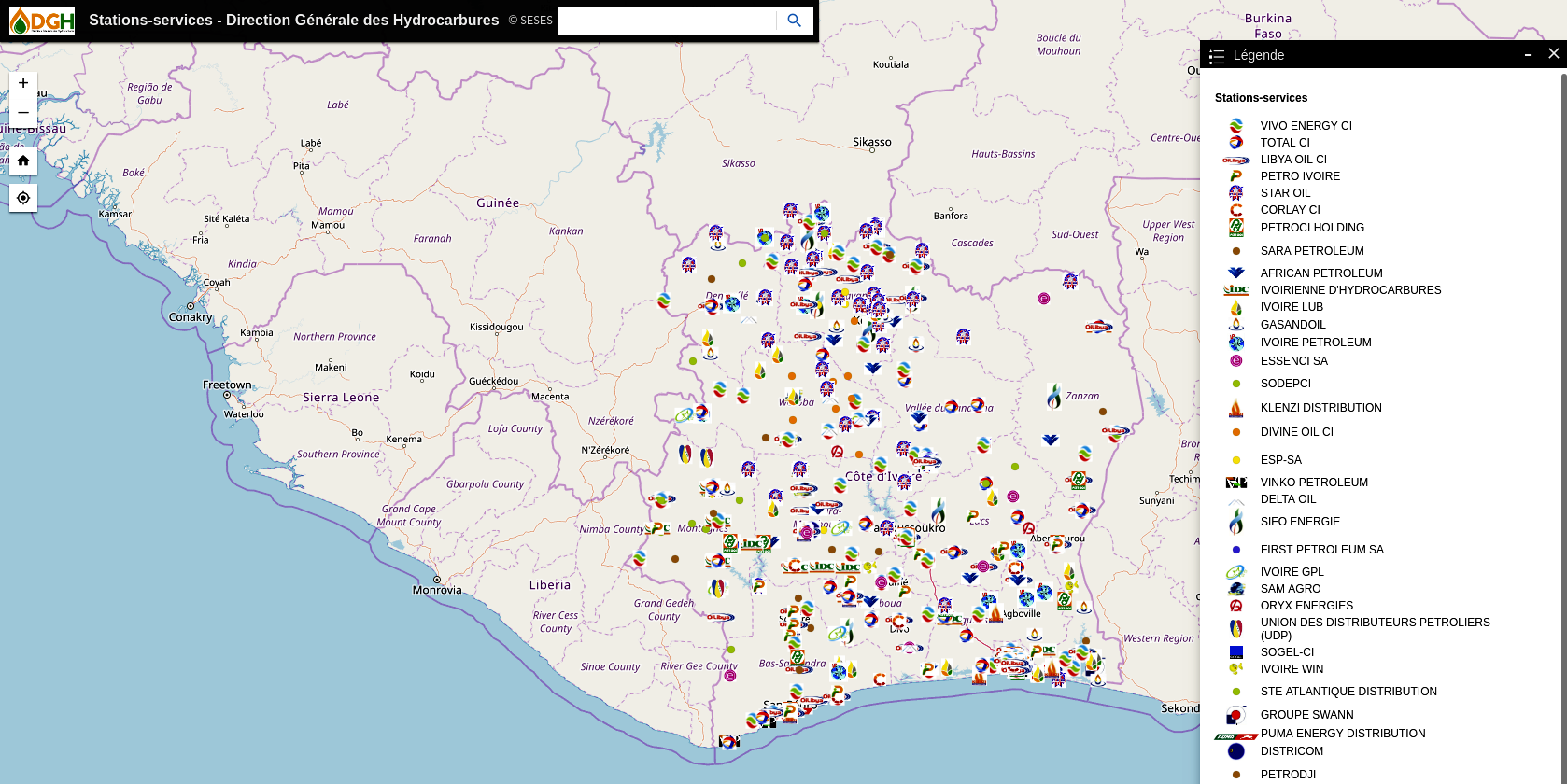Screen dimensions: 1567x784
Task: Click the KLENZI DISTRIBUTION legend symbol
Action: pyautogui.click(x=1236, y=408)
